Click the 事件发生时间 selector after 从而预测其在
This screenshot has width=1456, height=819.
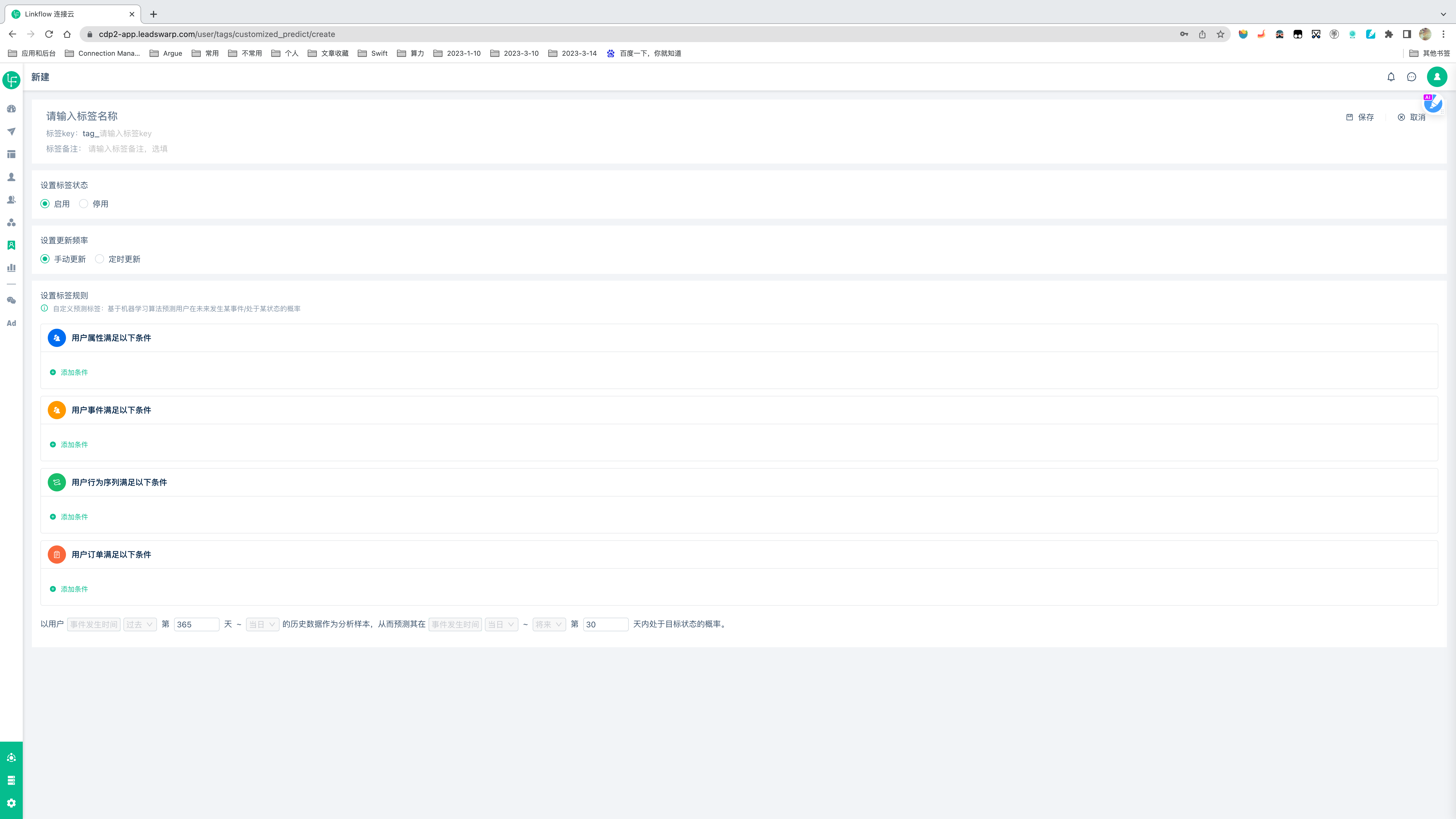(455, 624)
